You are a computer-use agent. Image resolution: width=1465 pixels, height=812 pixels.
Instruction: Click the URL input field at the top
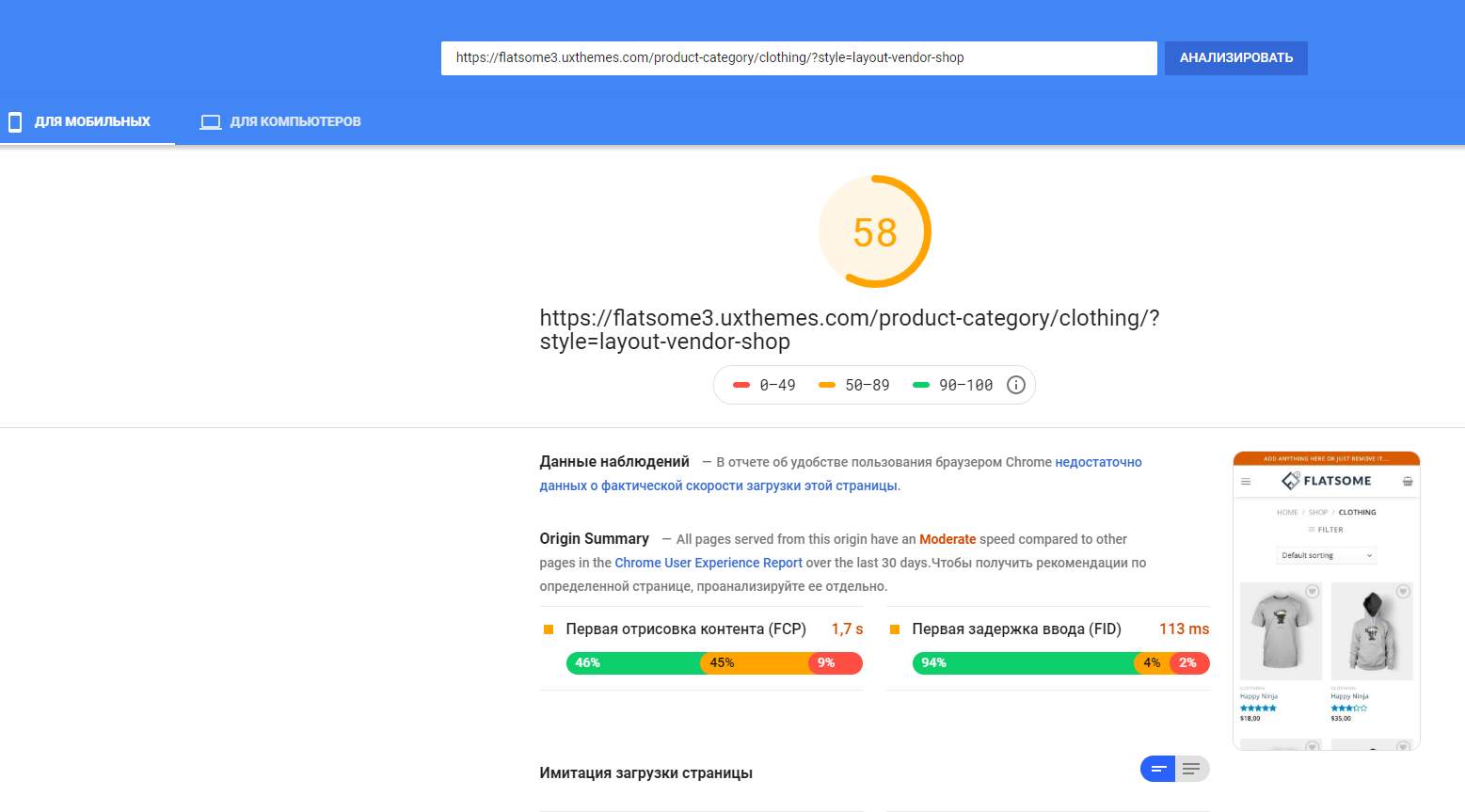[x=799, y=58]
